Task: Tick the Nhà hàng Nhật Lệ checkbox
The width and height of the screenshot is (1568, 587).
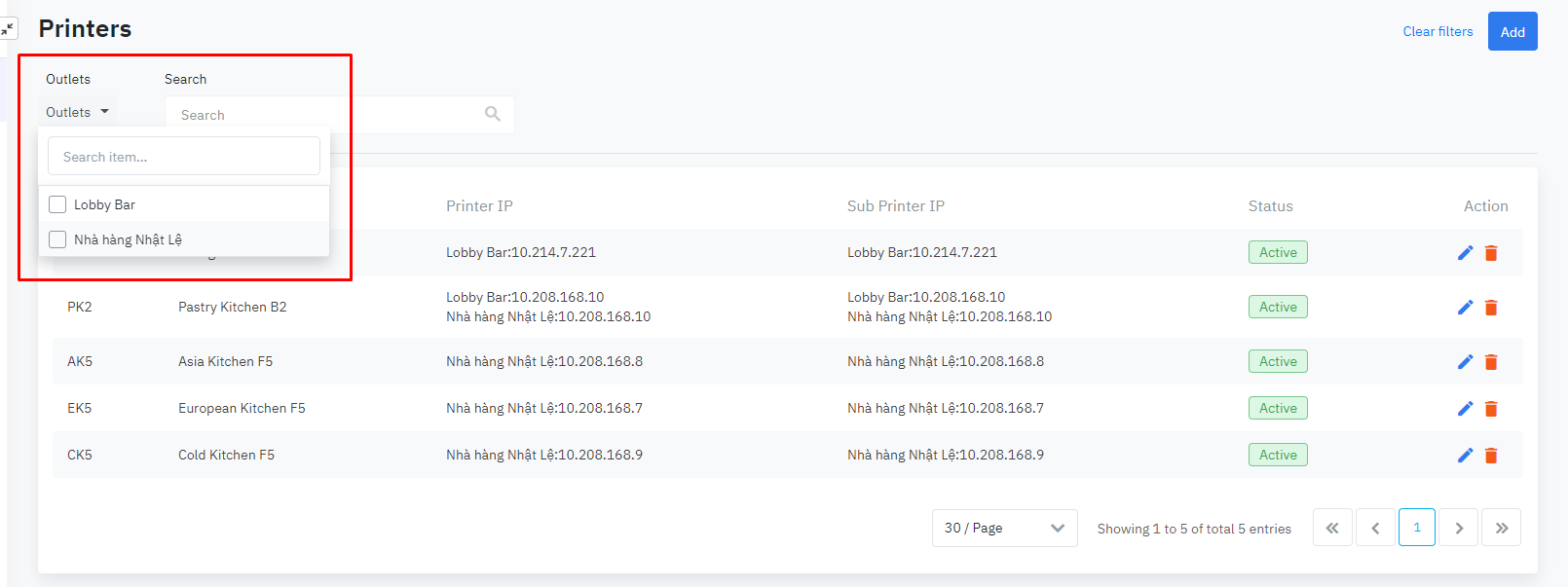Action: [x=57, y=239]
